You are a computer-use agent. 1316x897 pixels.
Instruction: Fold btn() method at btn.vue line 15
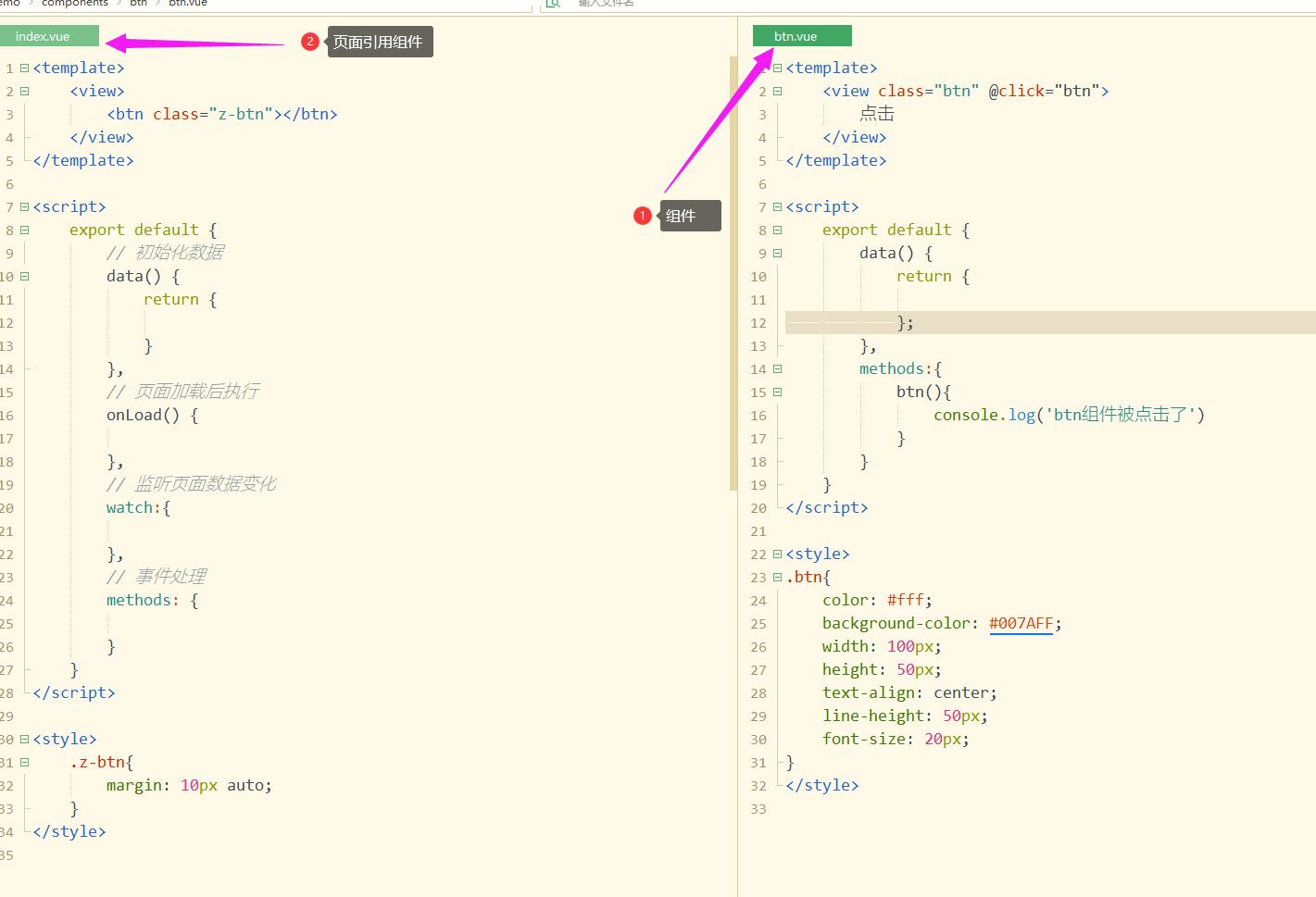[777, 392]
